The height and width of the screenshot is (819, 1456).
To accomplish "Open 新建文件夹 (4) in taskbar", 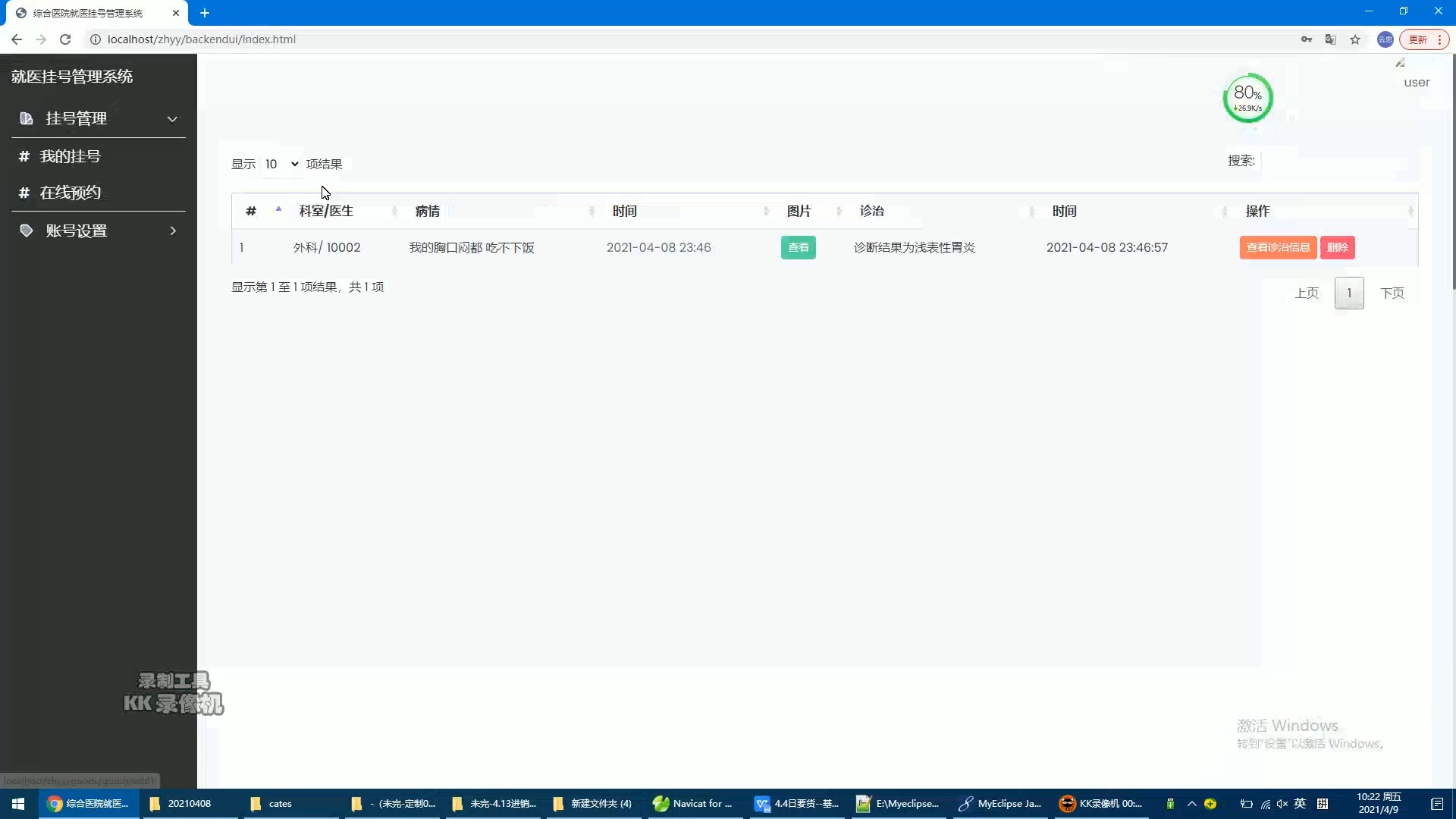I will click(x=594, y=804).
